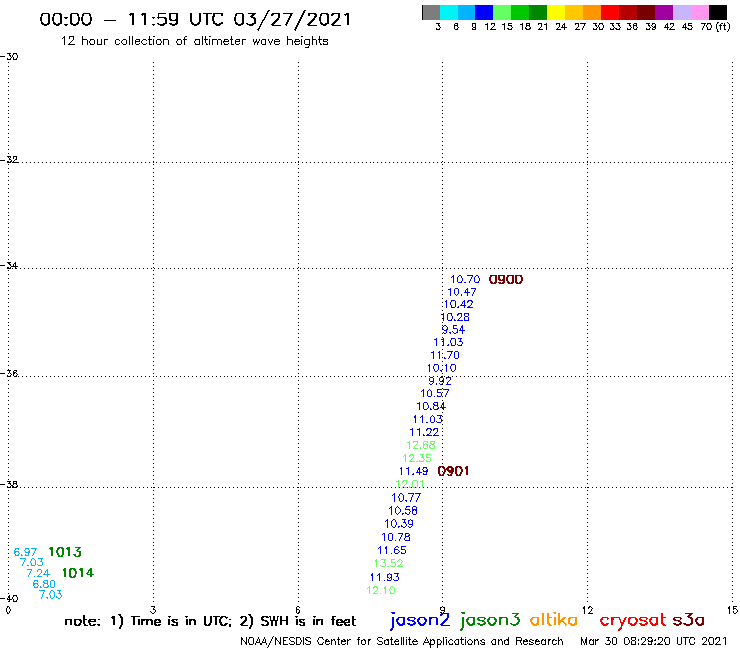
Task: Select the light-blue "6.97" value
Action: (25, 552)
